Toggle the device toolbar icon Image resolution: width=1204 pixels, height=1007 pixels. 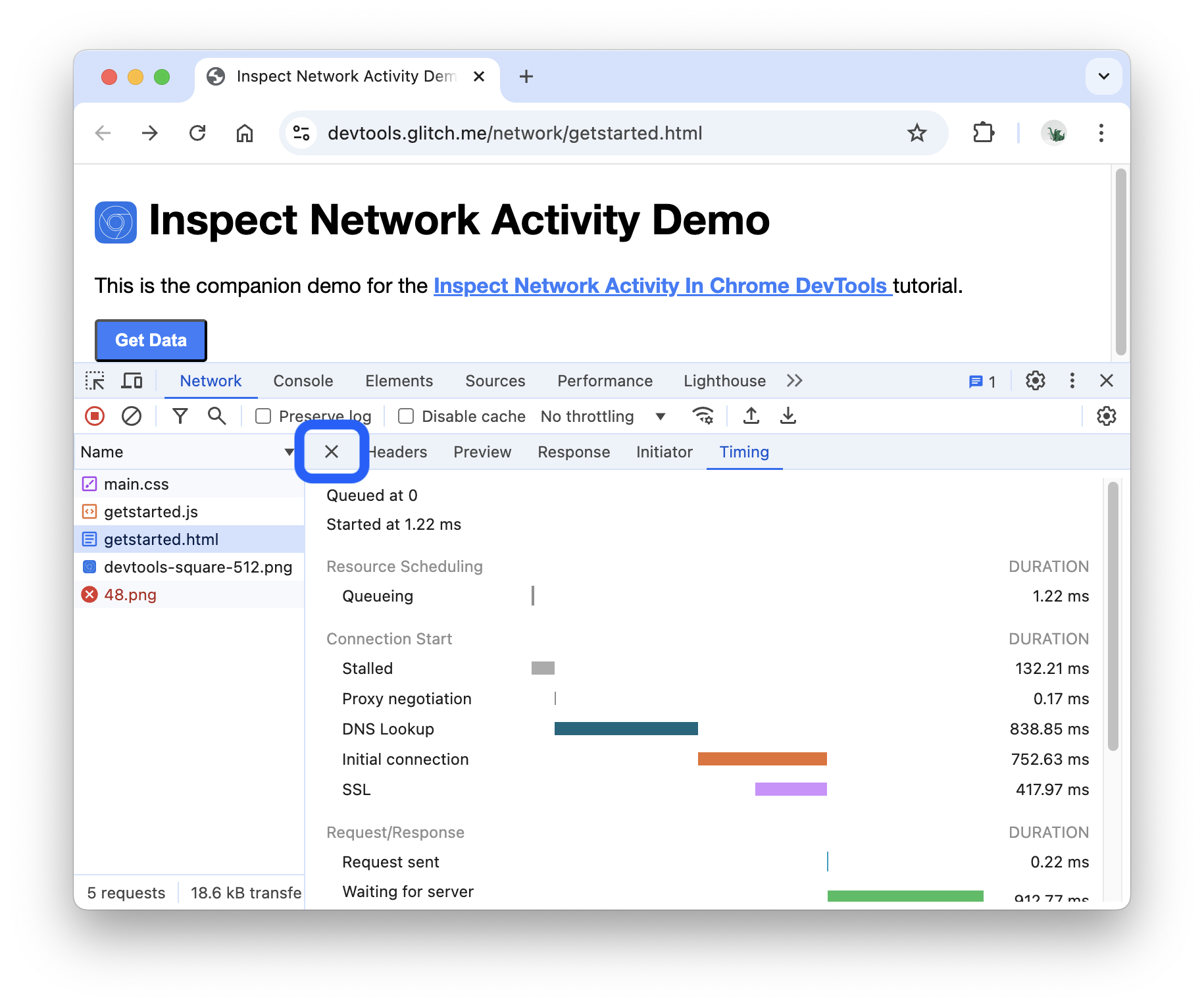(132, 381)
